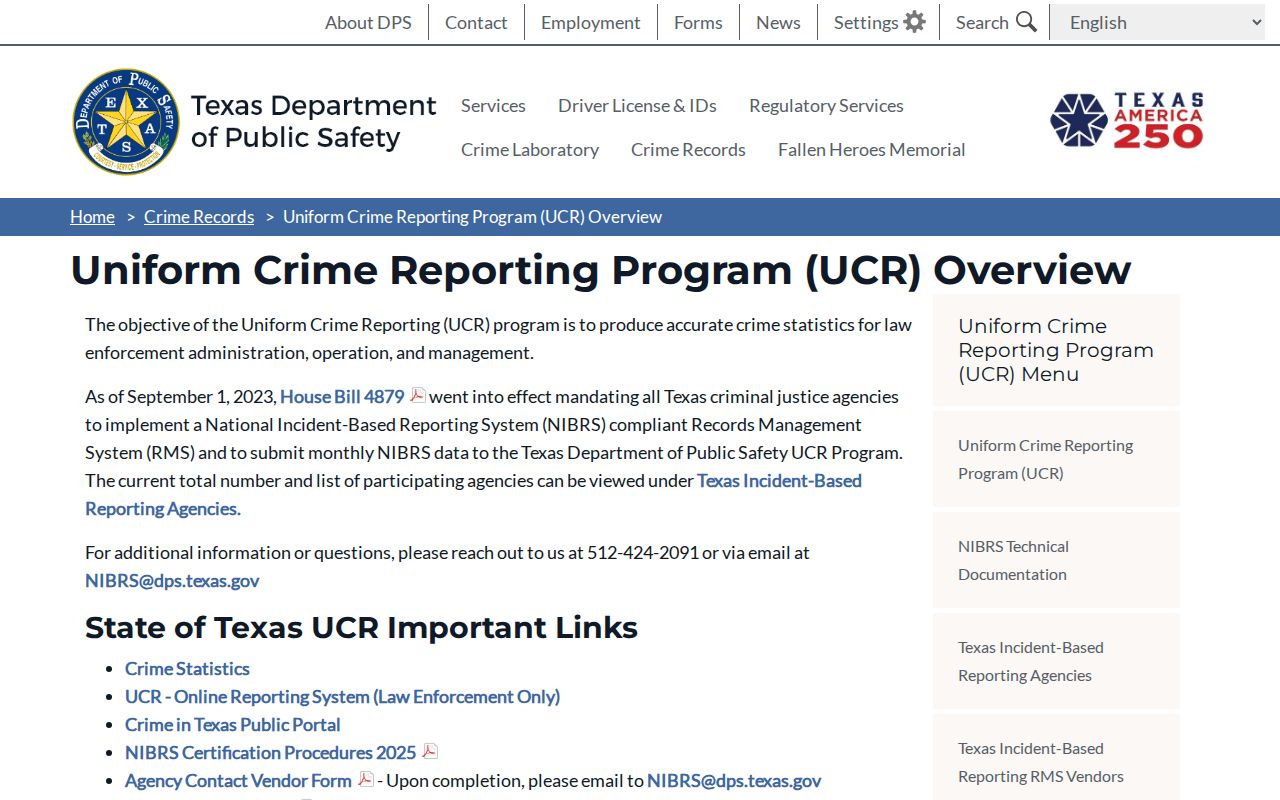Click NIBRS@dps.texas.gov email under additional information
The height and width of the screenshot is (800, 1280).
(x=172, y=580)
